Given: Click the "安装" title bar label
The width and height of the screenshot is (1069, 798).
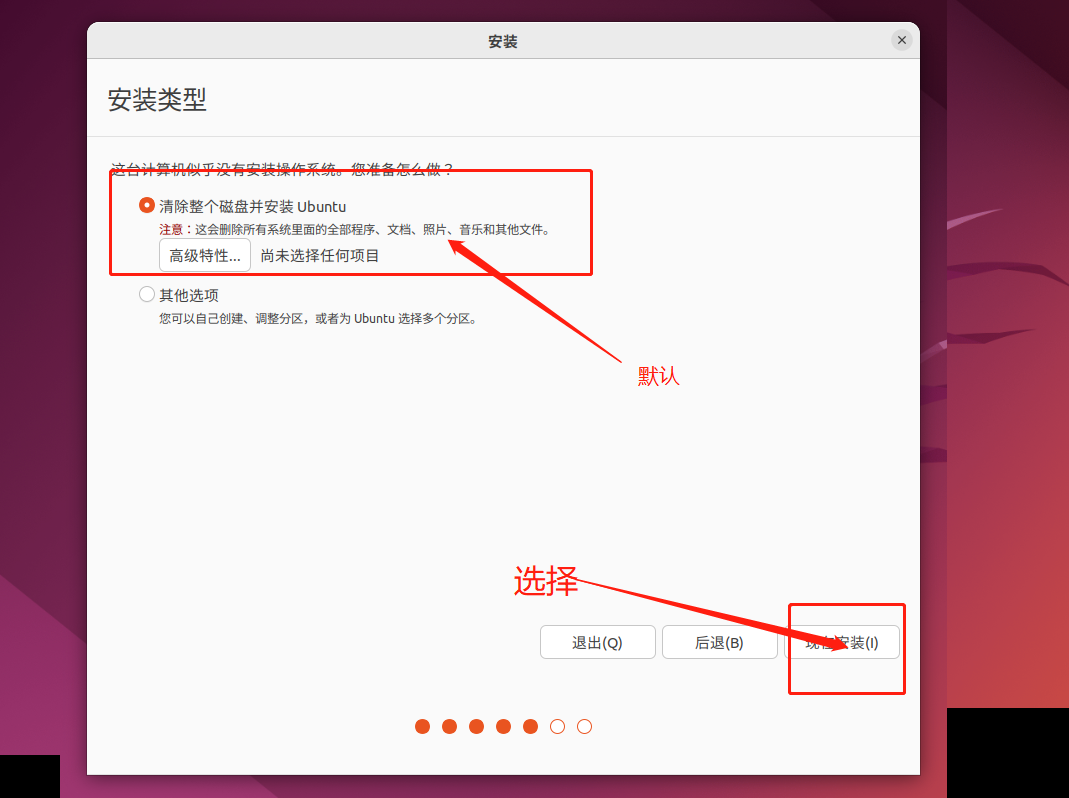Looking at the screenshot, I should point(502,42).
